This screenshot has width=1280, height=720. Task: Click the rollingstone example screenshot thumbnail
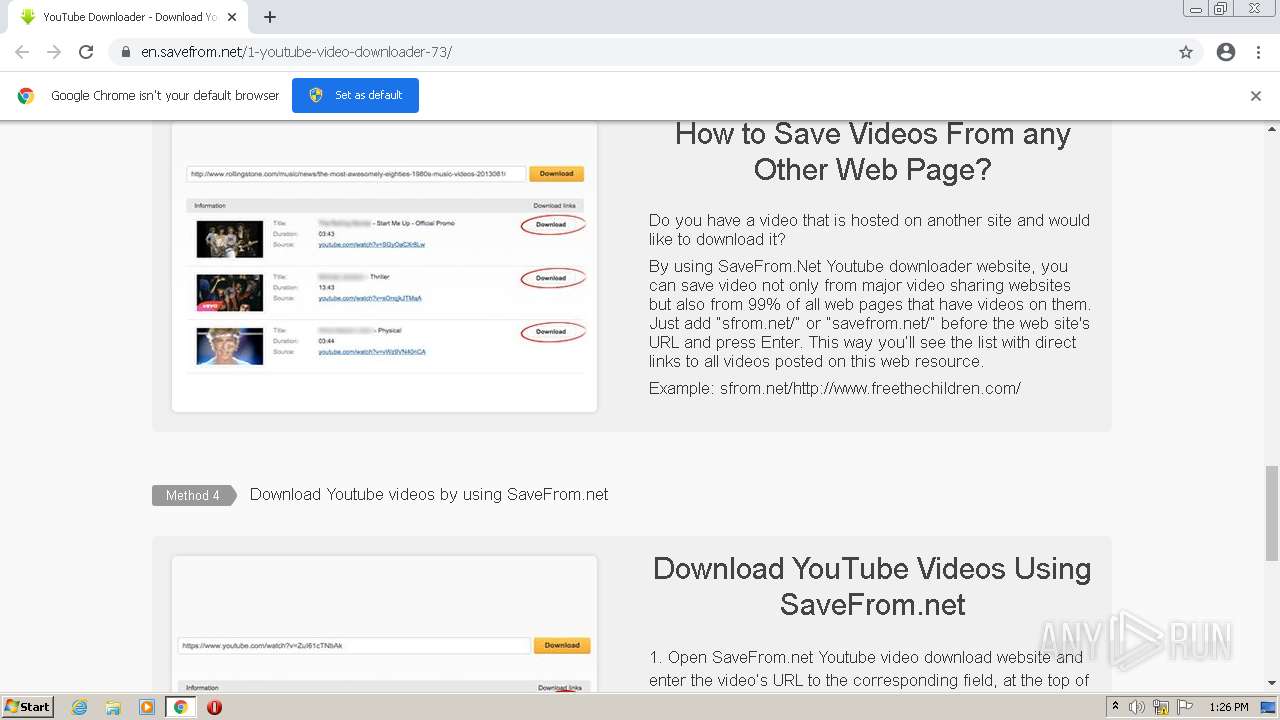click(384, 267)
